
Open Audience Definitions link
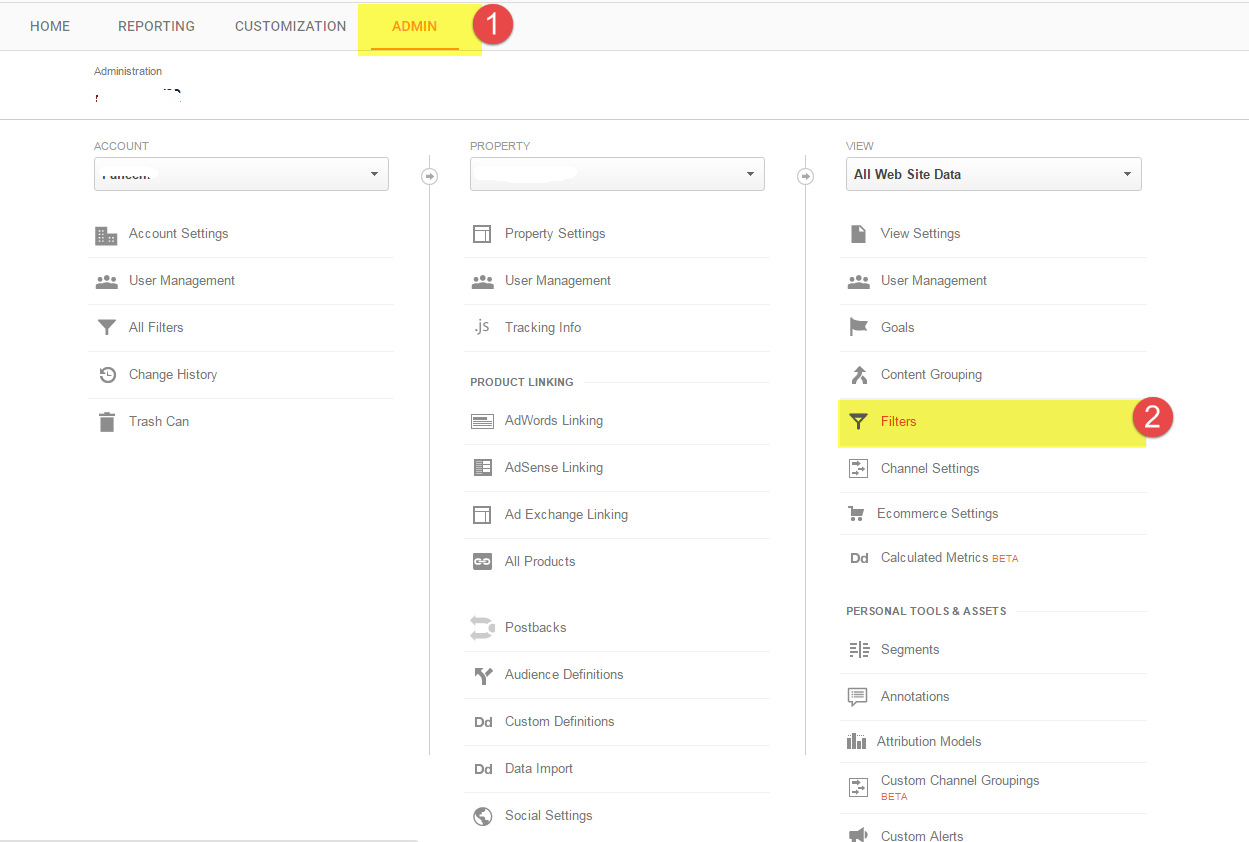[564, 675]
